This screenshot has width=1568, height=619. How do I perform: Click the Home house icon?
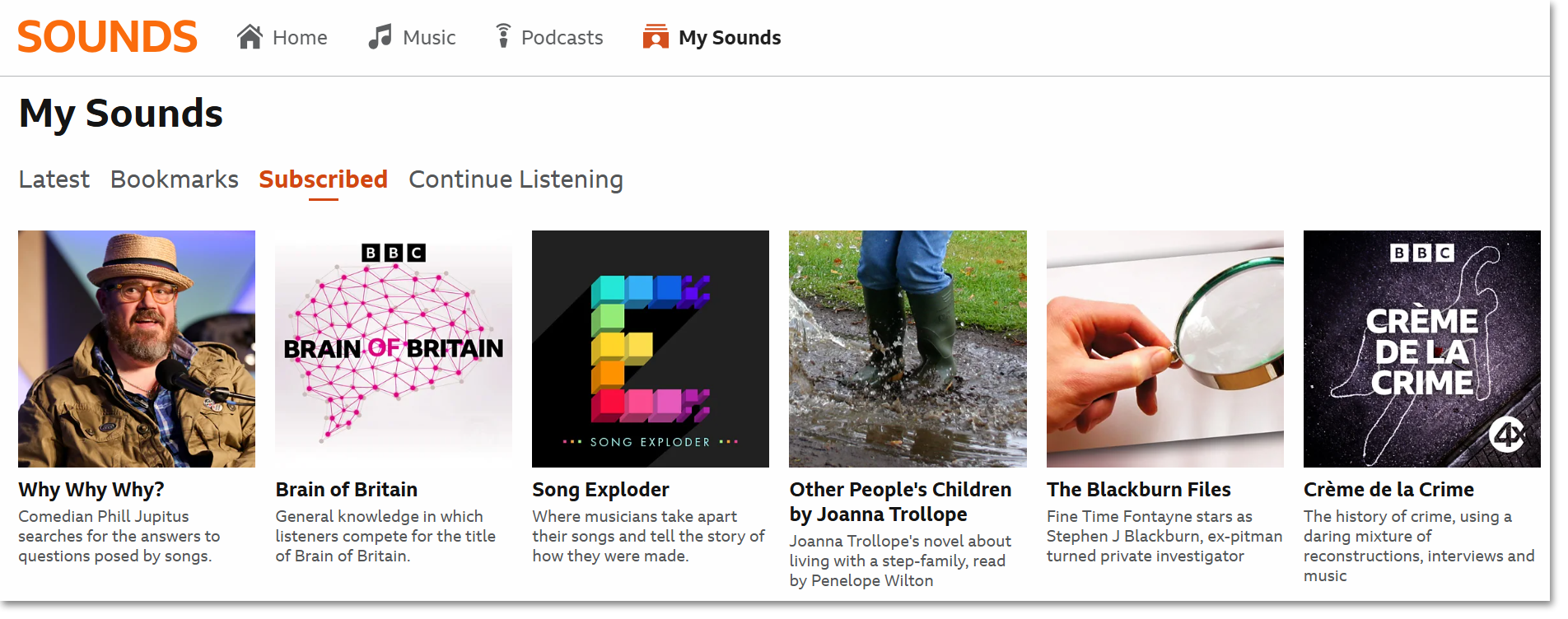[250, 36]
